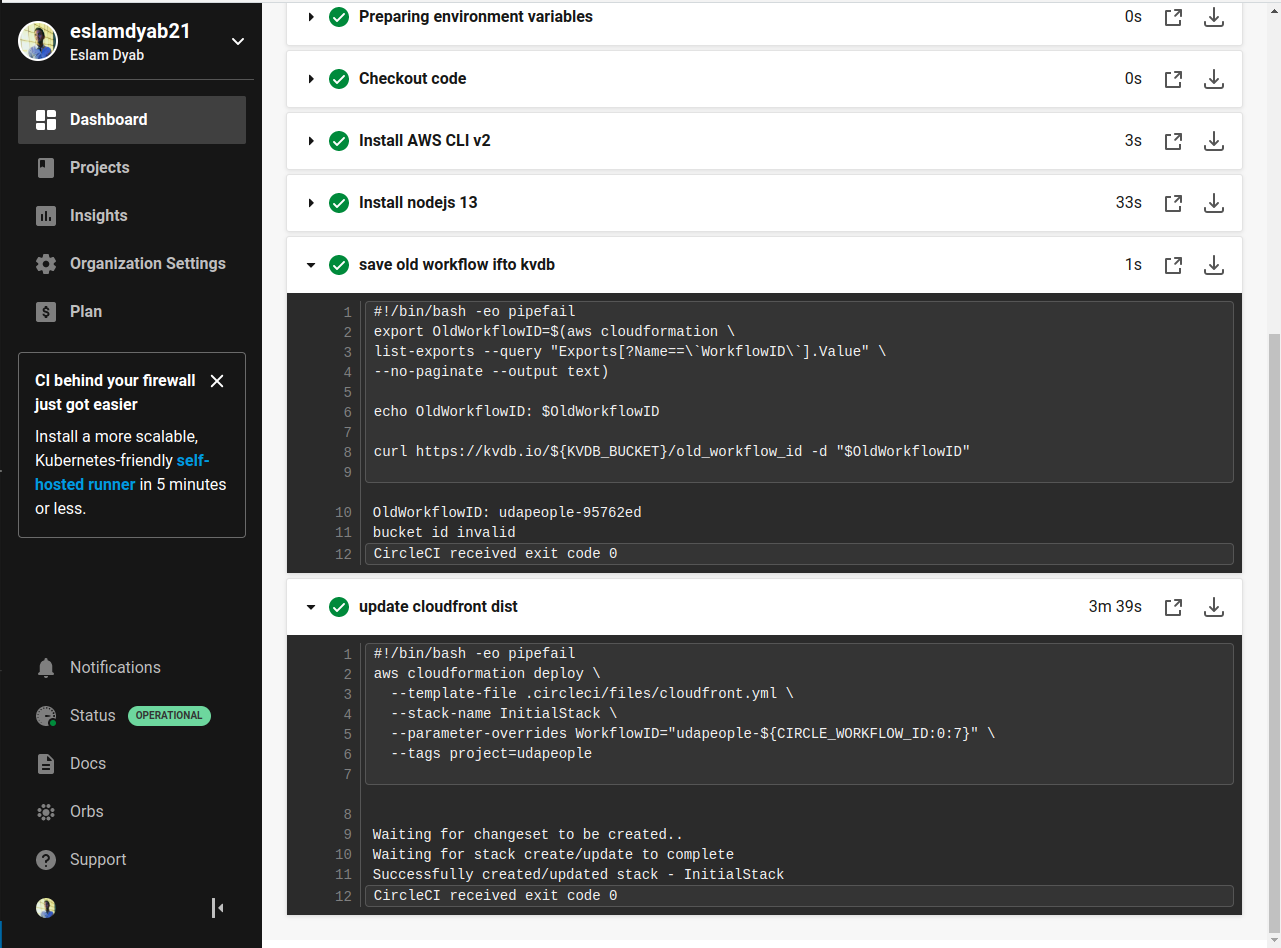
Task: Click the Status indicator icon
Action: (46, 716)
